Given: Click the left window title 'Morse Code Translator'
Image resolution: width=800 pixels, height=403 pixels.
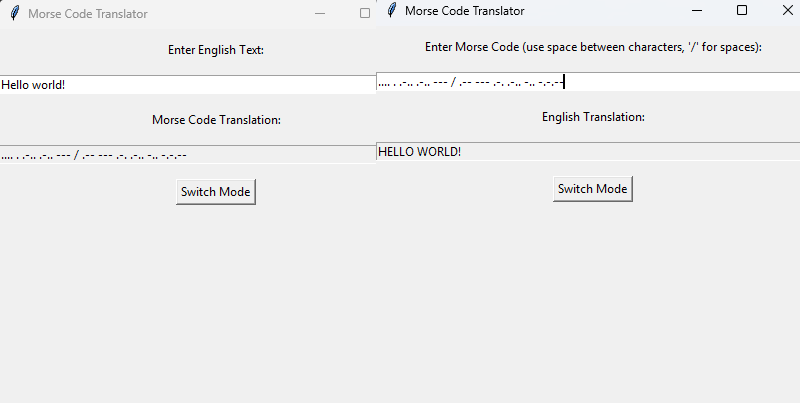Looking at the screenshot, I should [x=88, y=14].
